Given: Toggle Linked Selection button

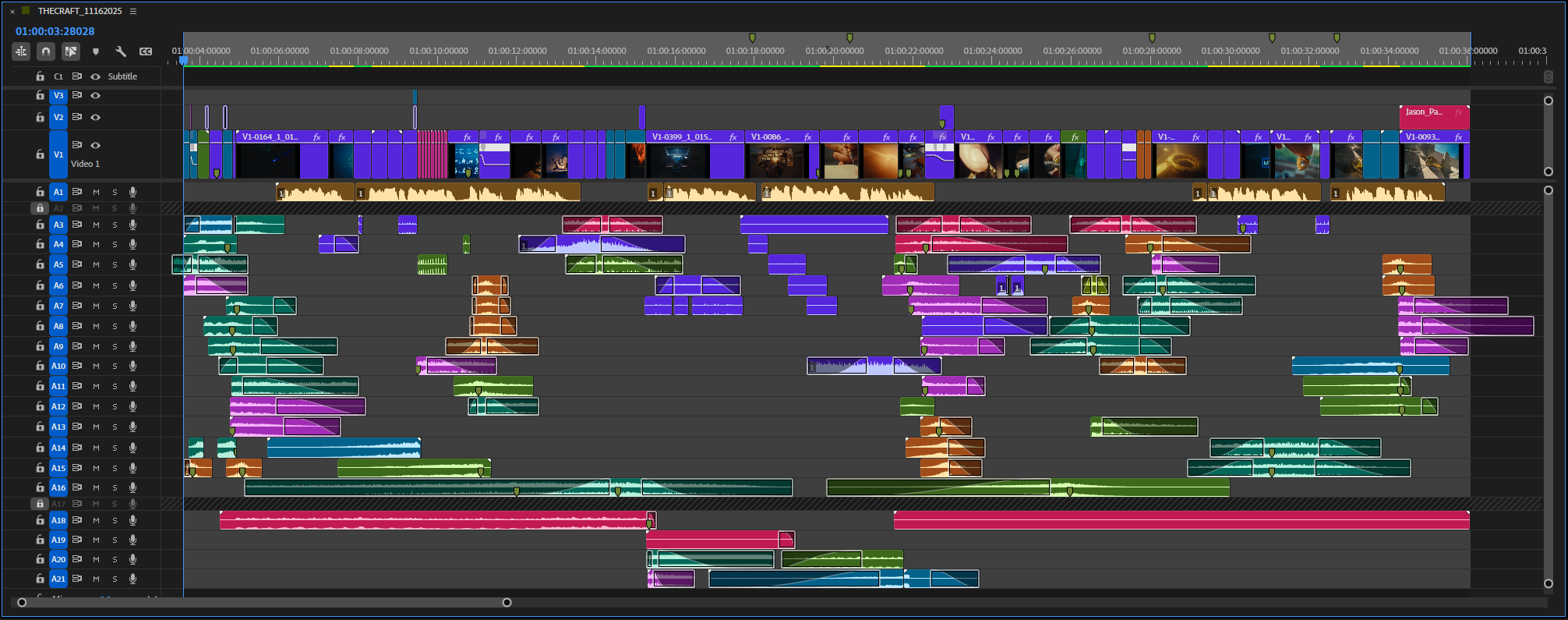Looking at the screenshot, I should tap(71, 51).
